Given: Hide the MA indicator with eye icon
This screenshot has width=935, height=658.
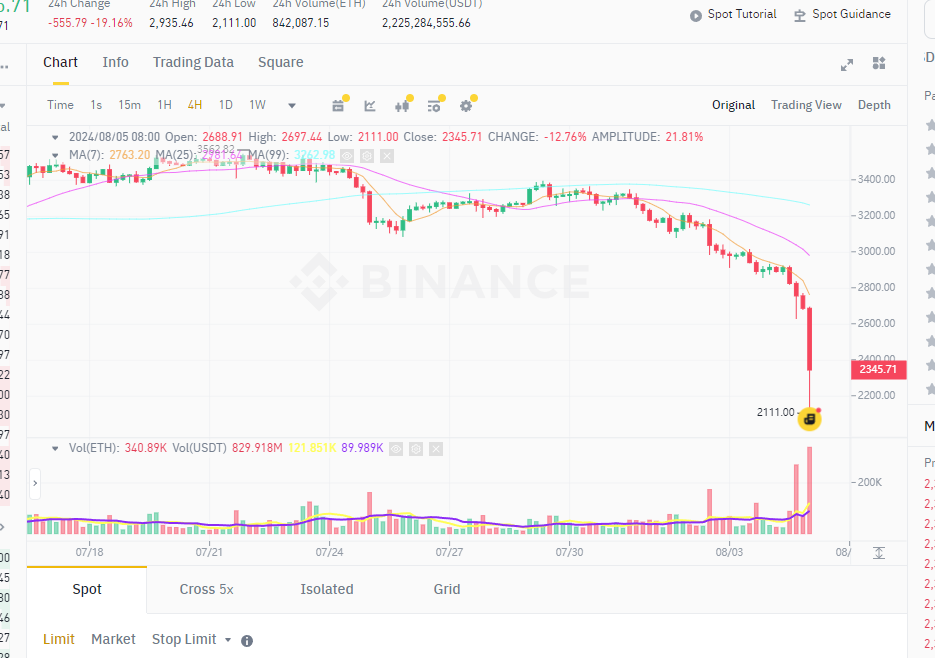Looking at the screenshot, I should click(348, 155).
